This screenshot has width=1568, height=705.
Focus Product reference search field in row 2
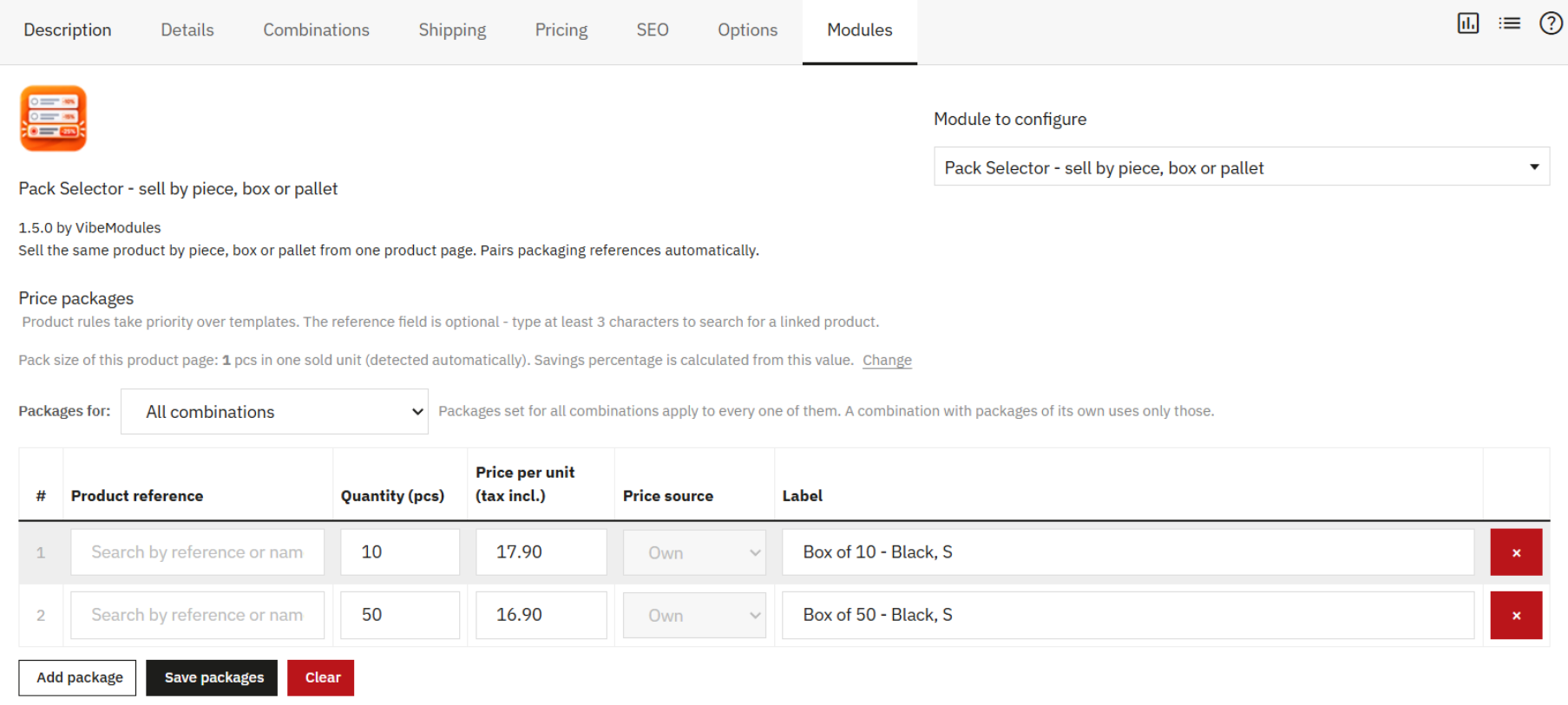[x=197, y=615]
